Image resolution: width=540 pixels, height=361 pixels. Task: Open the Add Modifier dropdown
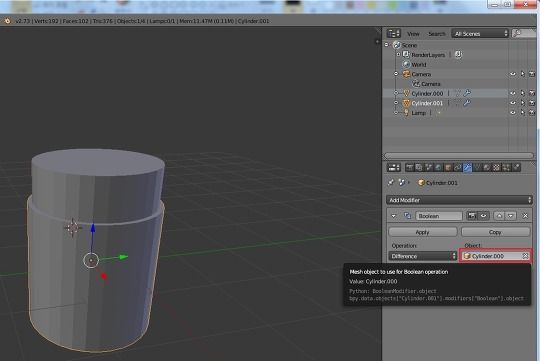point(459,200)
